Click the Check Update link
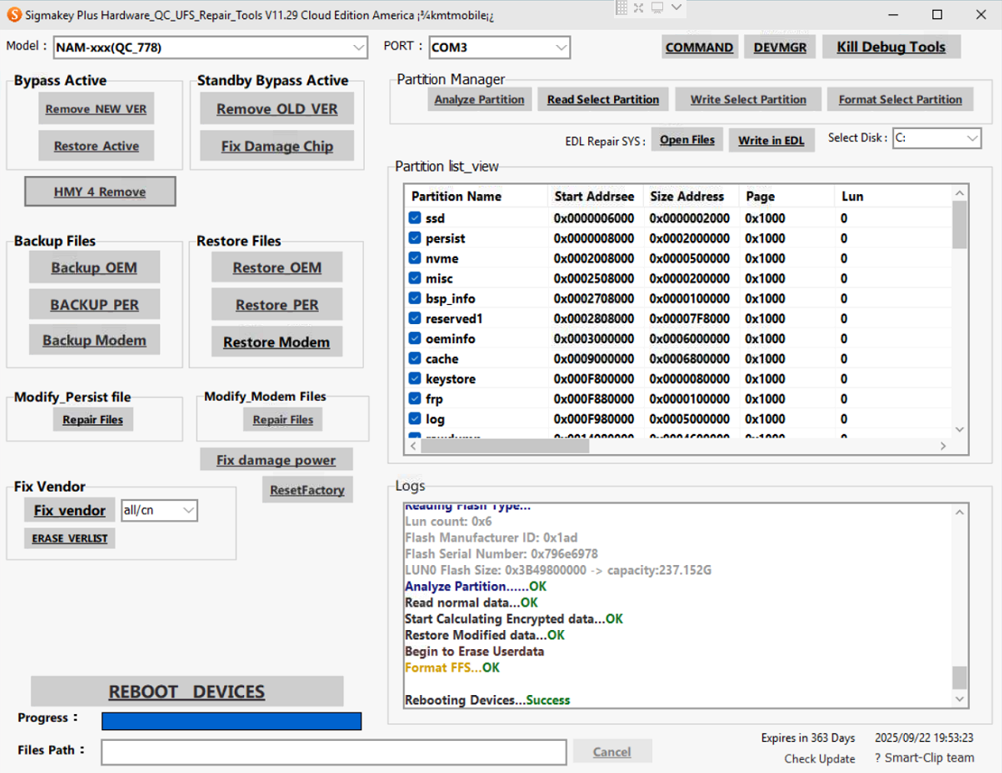This screenshot has height=773, width=1002. pos(819,758)
